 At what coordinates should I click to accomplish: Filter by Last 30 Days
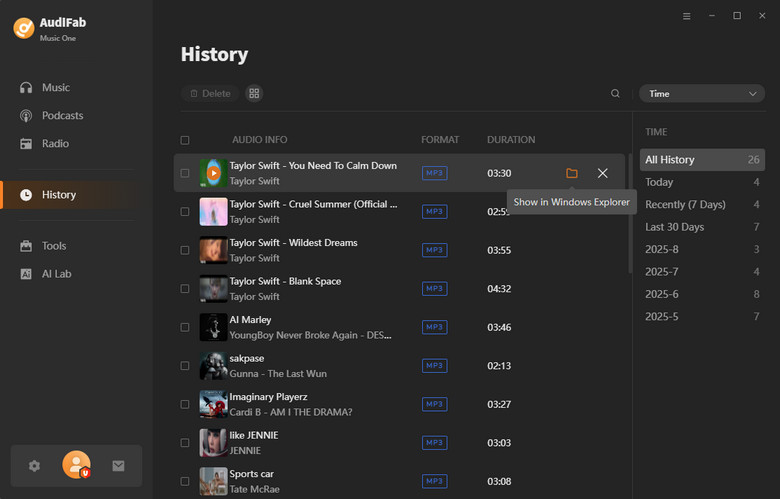click(x=702, y=227)
